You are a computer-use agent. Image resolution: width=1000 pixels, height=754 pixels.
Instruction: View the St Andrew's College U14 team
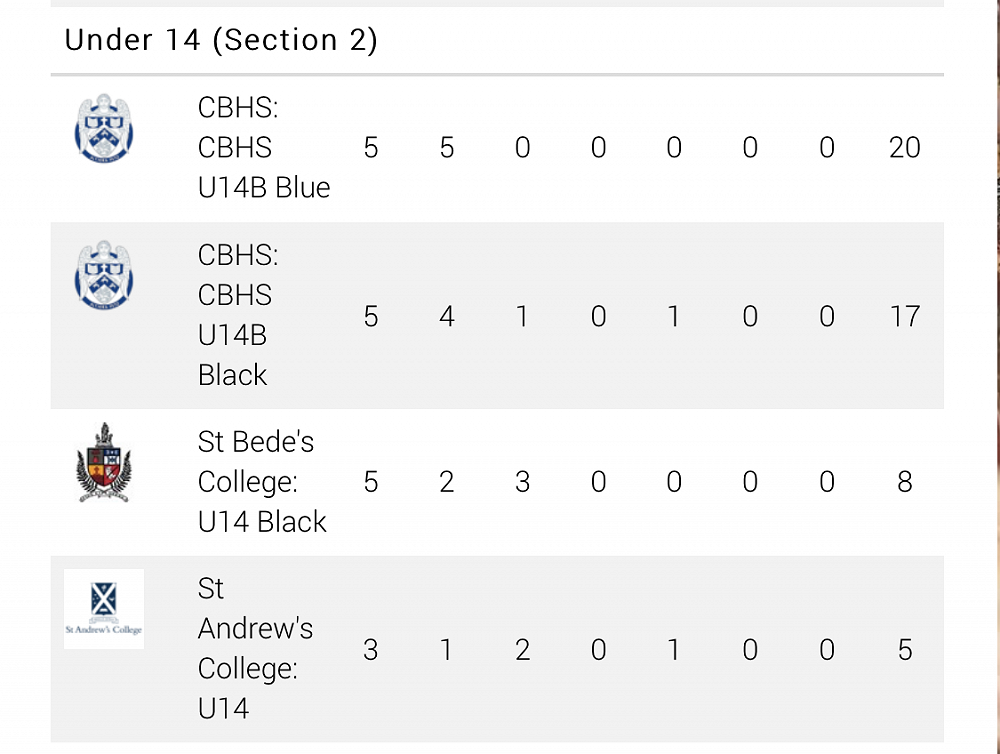pos(255,649)
